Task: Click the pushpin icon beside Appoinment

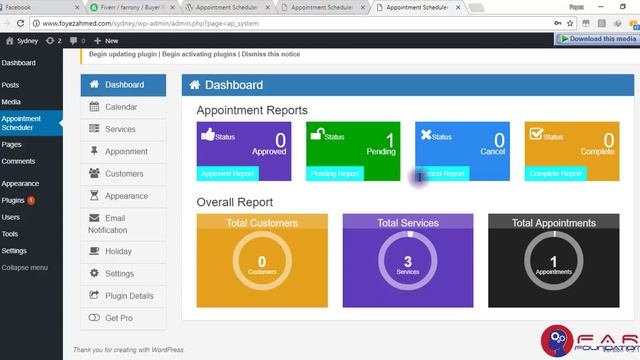Action: point(94,151)
